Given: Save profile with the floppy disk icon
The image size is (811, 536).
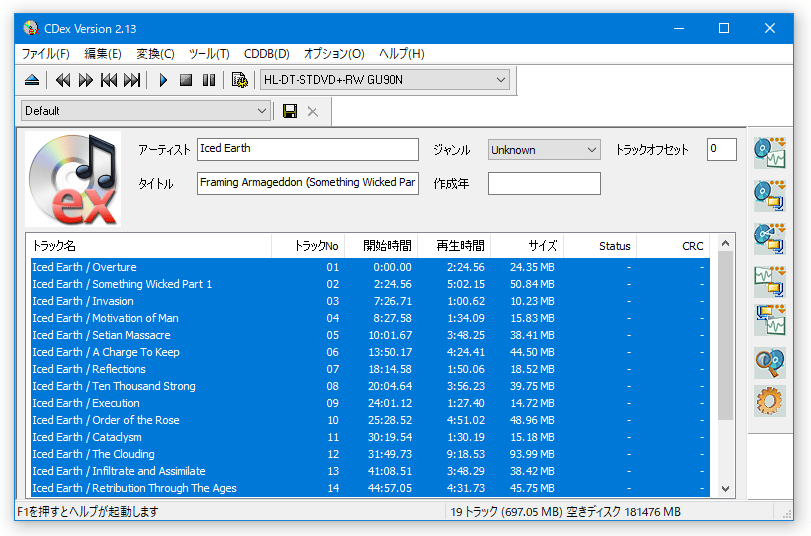Looking at the screenshot, I should (x=290, y=111).
